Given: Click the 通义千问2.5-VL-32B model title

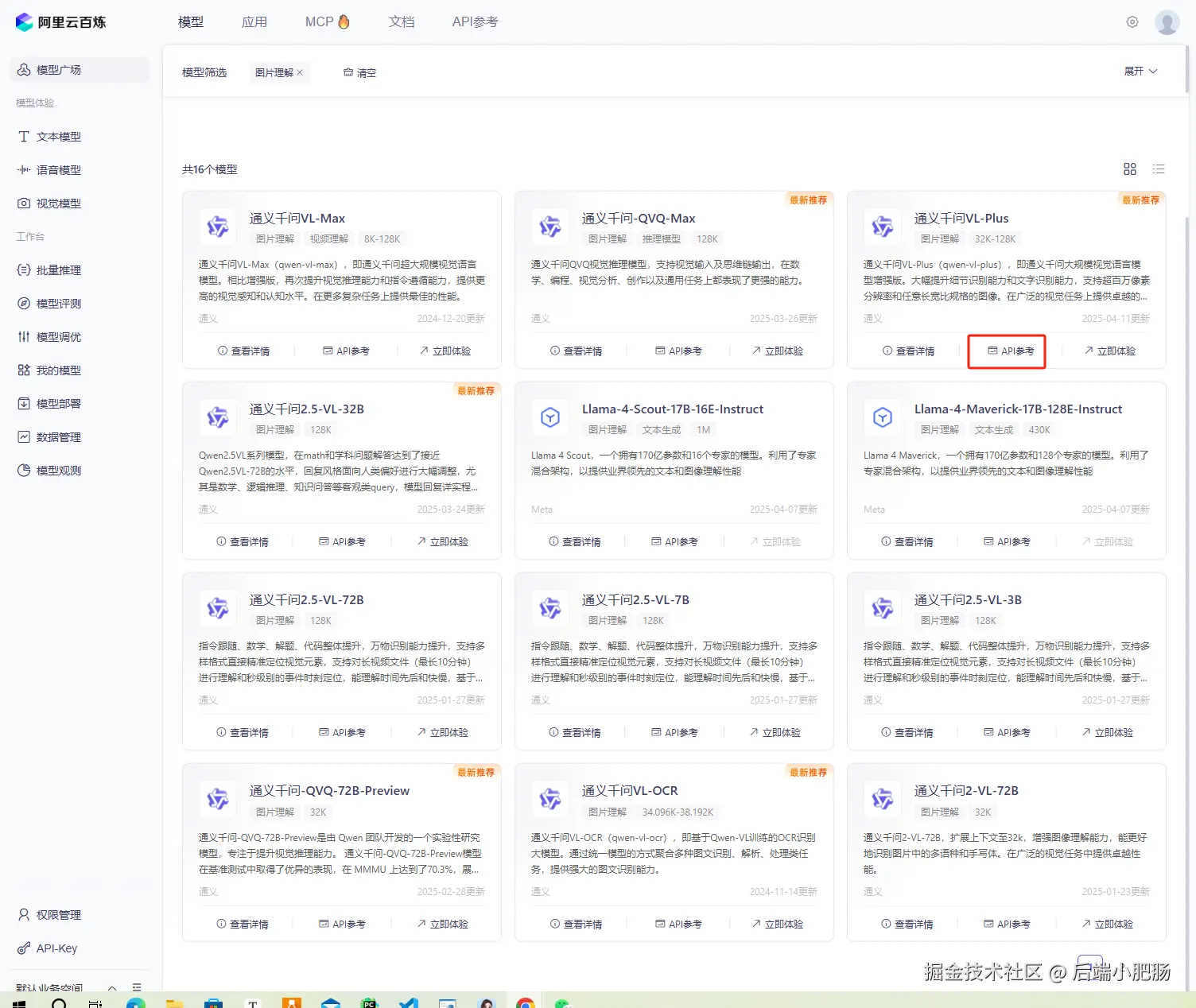Looking at the screenshot, I should [x=307, y=409].
